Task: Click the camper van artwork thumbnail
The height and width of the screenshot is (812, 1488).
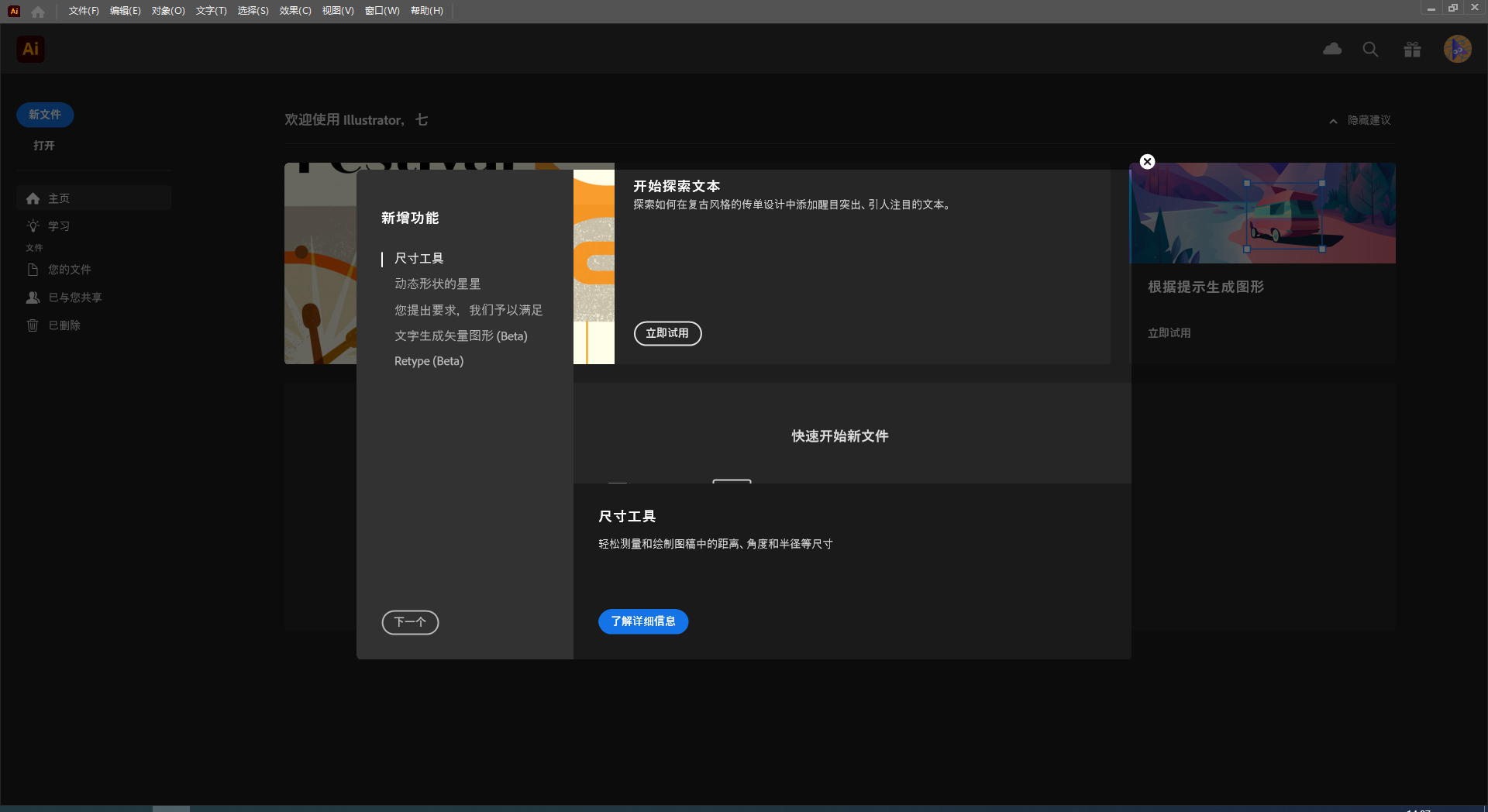Action: click(1262, 213)
